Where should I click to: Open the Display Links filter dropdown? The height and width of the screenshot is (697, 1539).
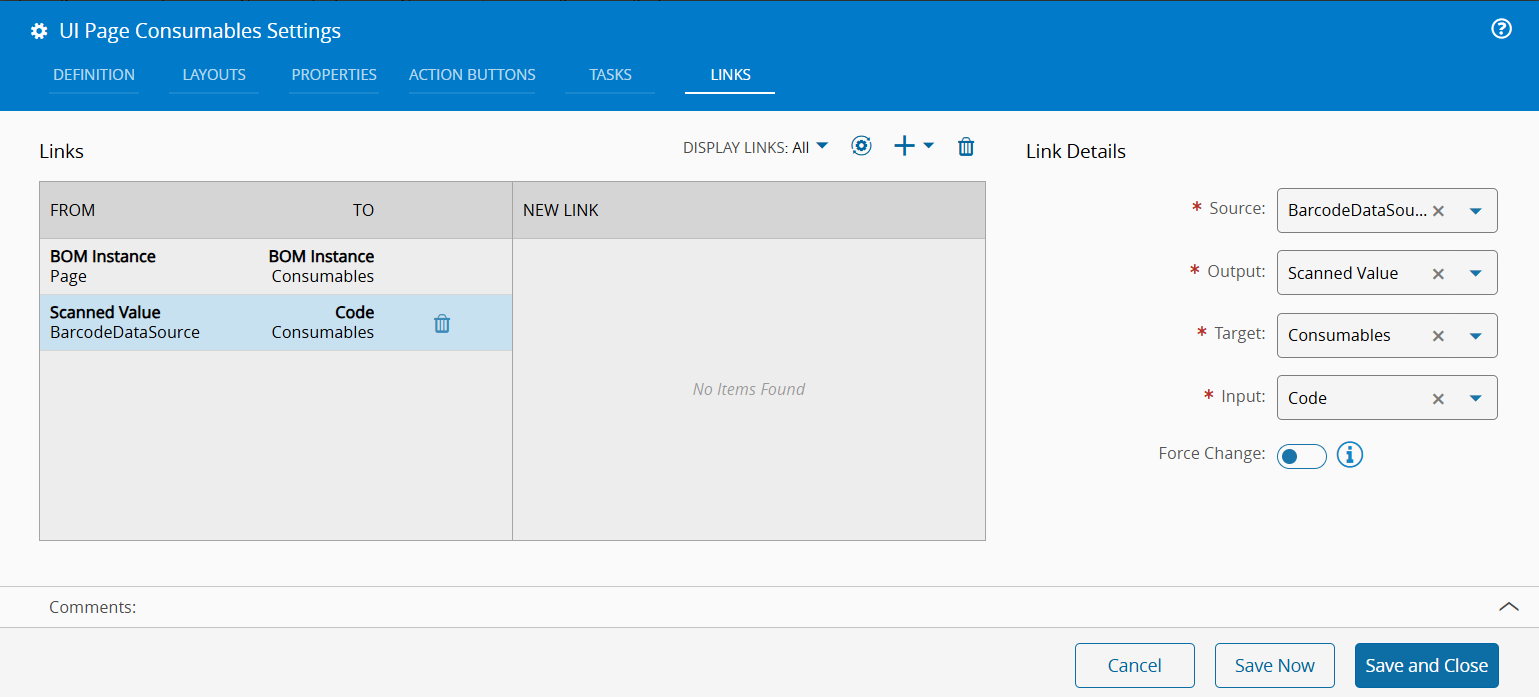pyautogui.click(x=756, y=147)
